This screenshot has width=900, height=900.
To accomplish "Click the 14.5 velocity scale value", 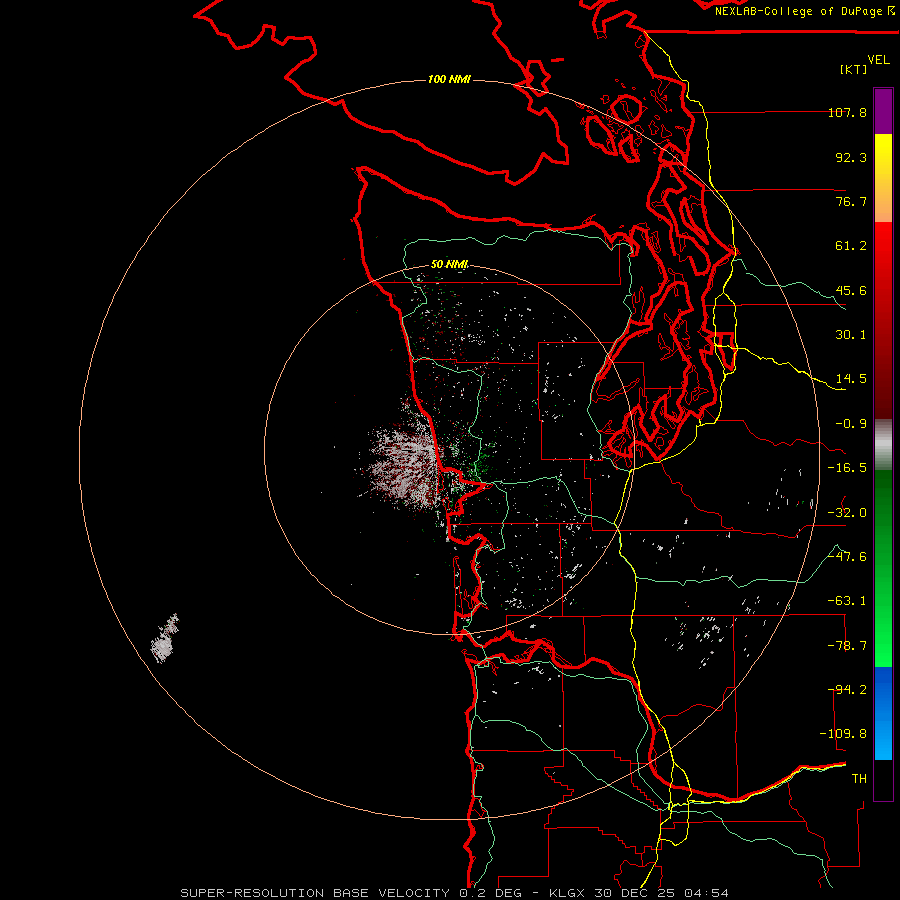I will point(851,379).
